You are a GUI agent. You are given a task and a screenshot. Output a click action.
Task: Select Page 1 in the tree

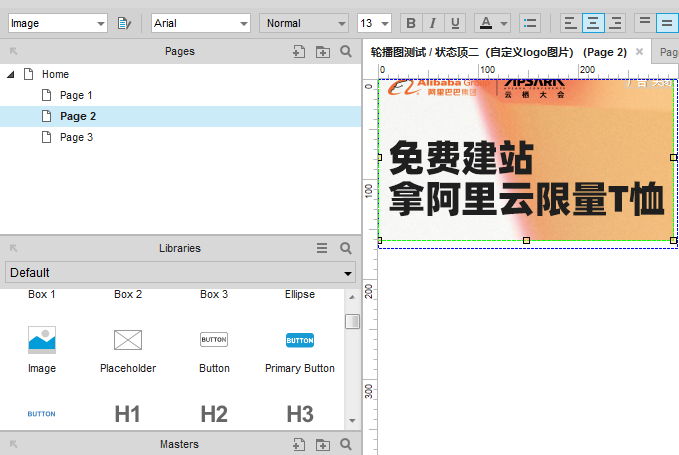click(76, 95)
